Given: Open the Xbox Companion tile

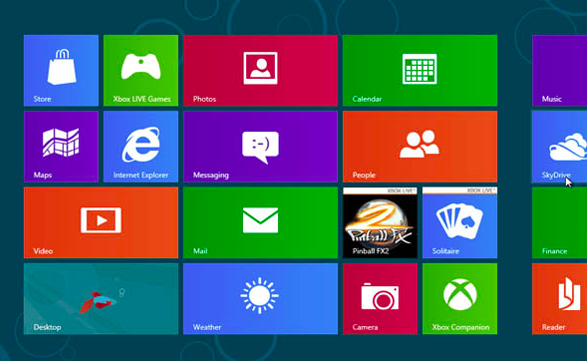Looking at the screenshot, I should pyautogui.click(x=460, y=298).
